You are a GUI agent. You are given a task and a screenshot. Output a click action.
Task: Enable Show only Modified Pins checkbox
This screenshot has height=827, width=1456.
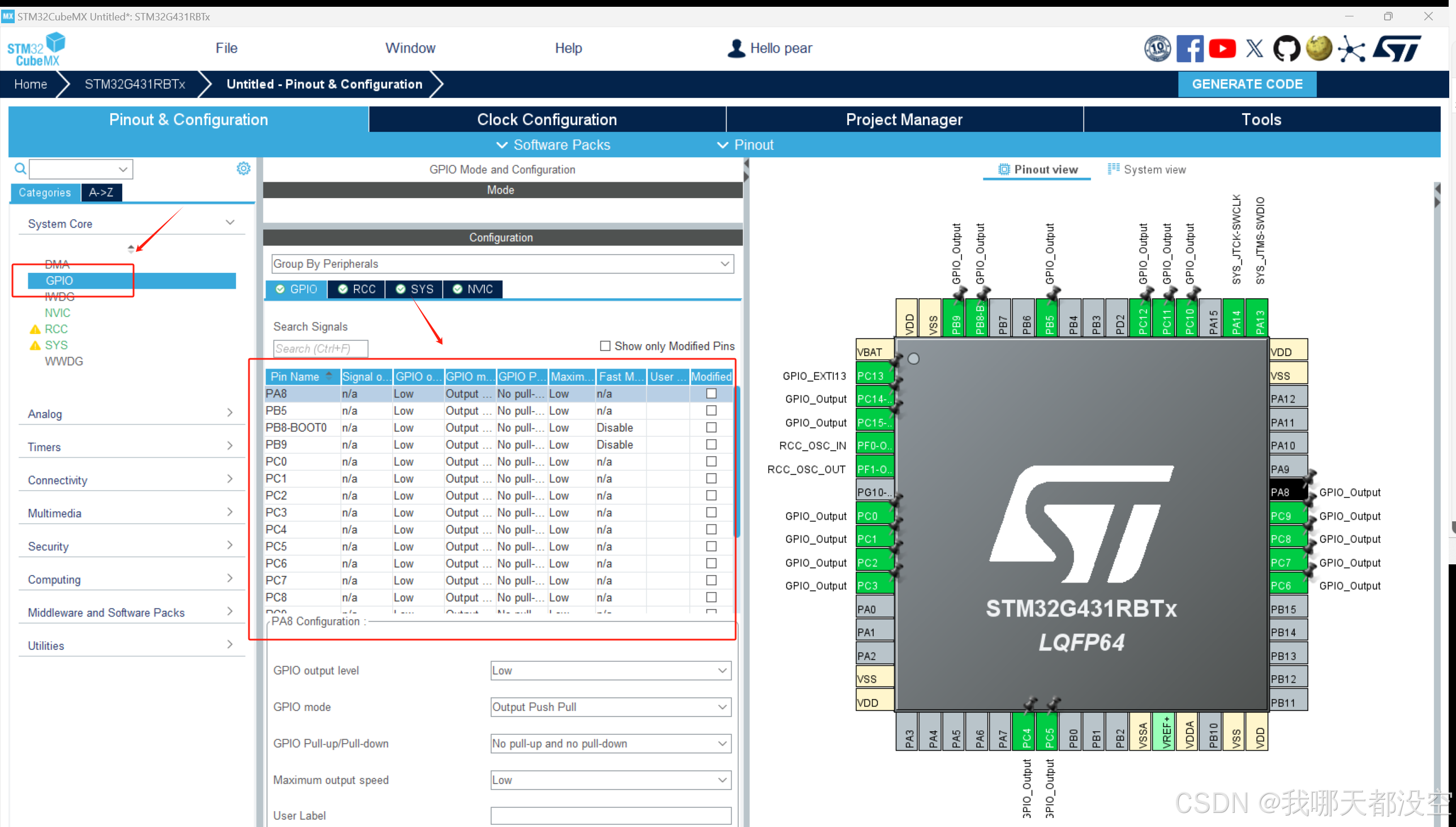[605, 346]
